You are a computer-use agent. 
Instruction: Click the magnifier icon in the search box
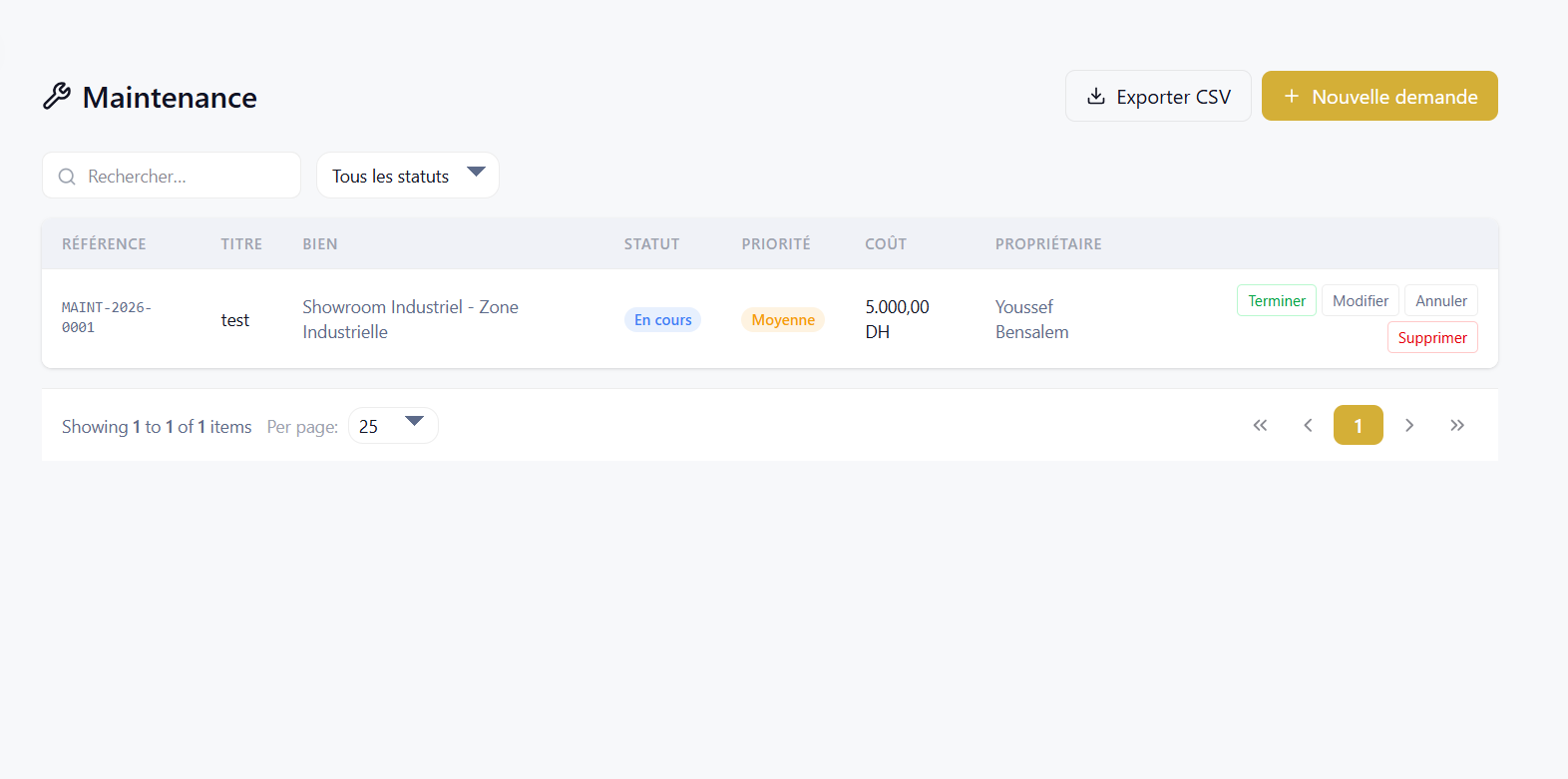tap(67, 177)
